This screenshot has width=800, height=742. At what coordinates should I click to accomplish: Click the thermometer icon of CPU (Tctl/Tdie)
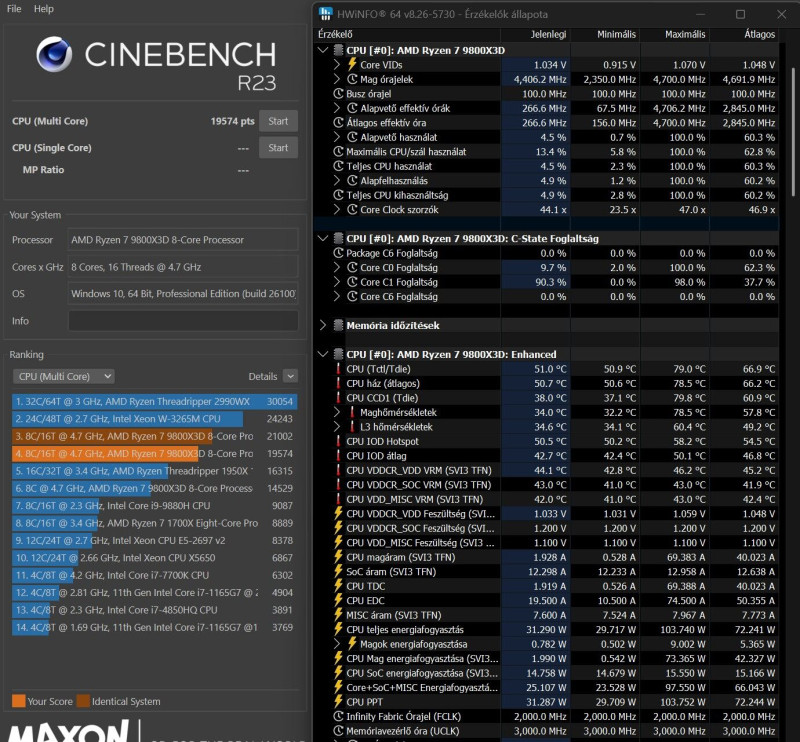click(x=338, y=369)
